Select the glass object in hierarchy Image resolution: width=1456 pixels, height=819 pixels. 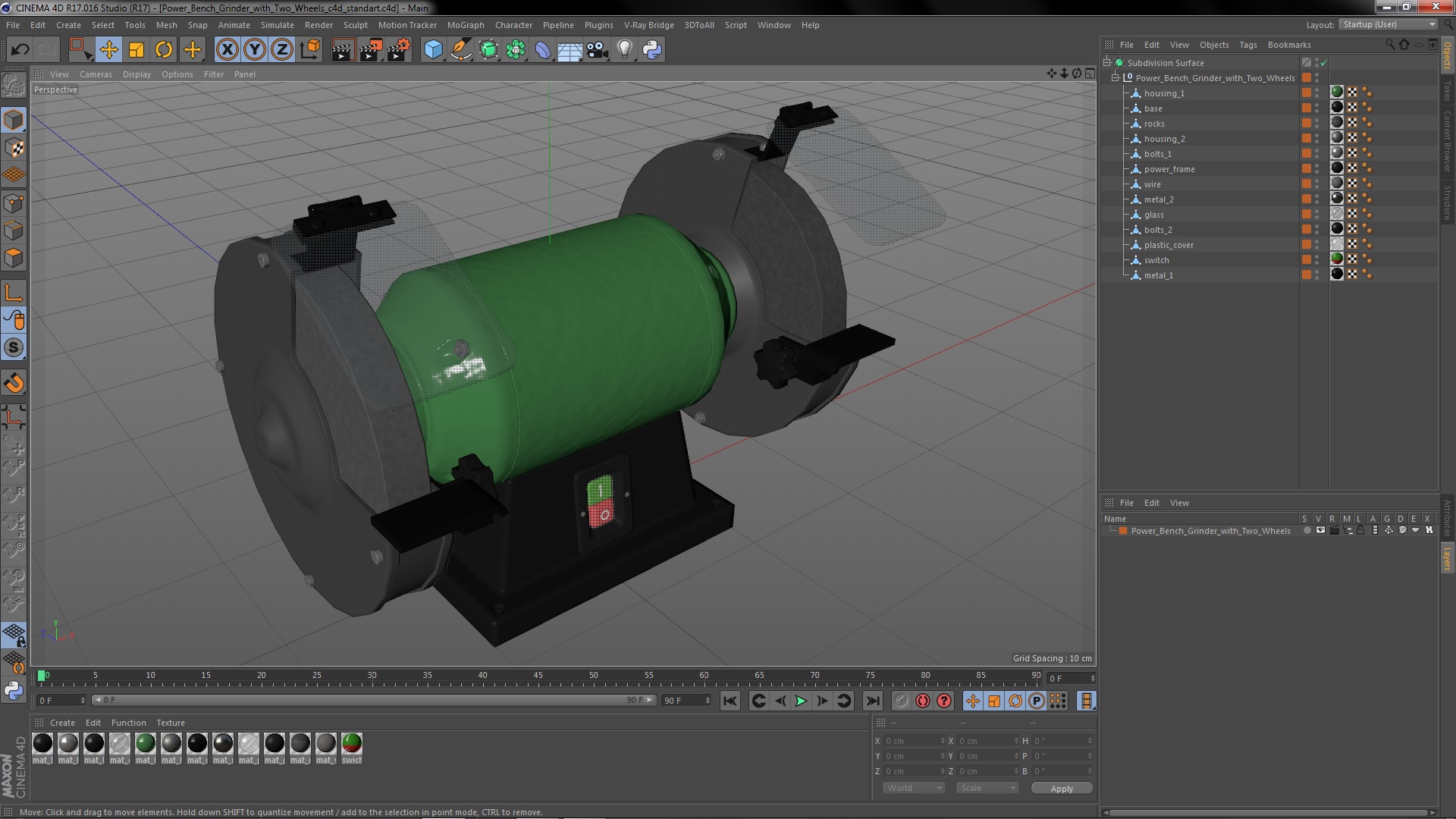[1153, 215]
